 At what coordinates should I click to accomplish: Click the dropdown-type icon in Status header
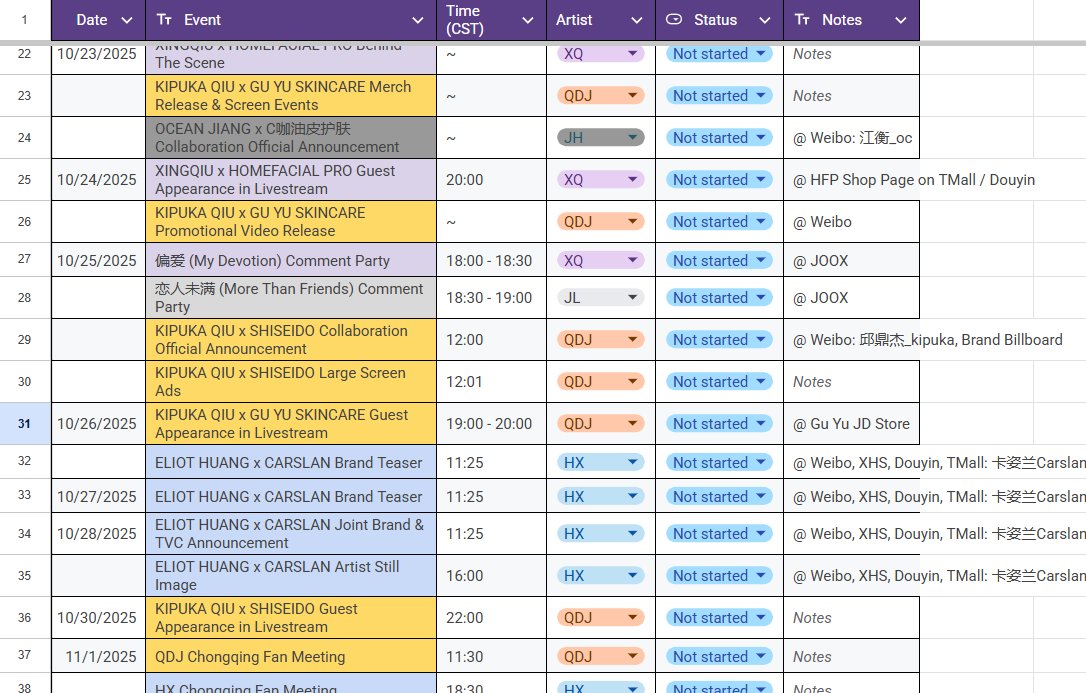674,19
